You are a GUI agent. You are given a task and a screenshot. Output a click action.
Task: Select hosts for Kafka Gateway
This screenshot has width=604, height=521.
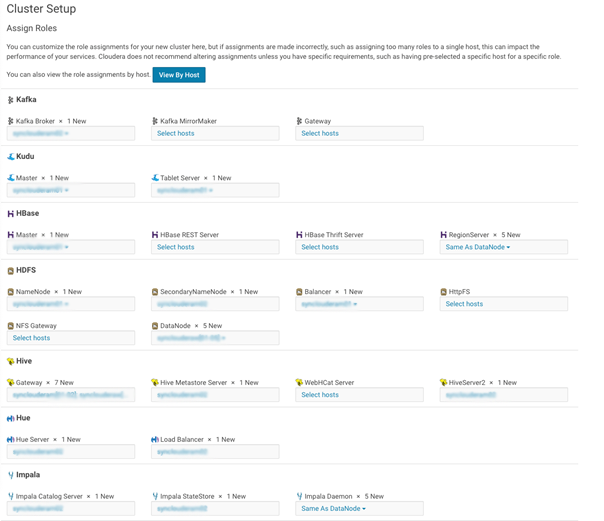click(359, 133)
